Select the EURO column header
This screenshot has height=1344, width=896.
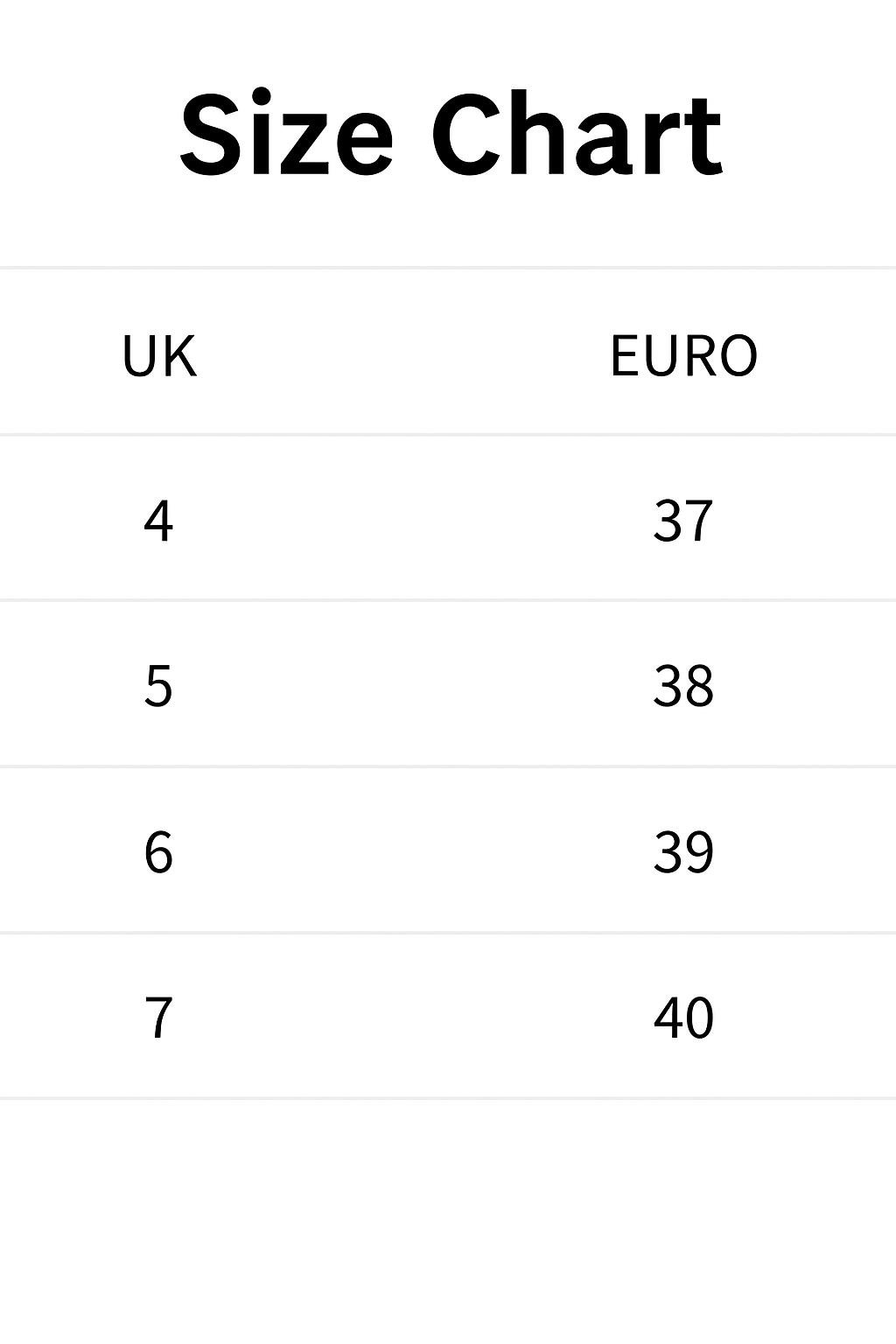pyautogui.click(x=683, y=355)
